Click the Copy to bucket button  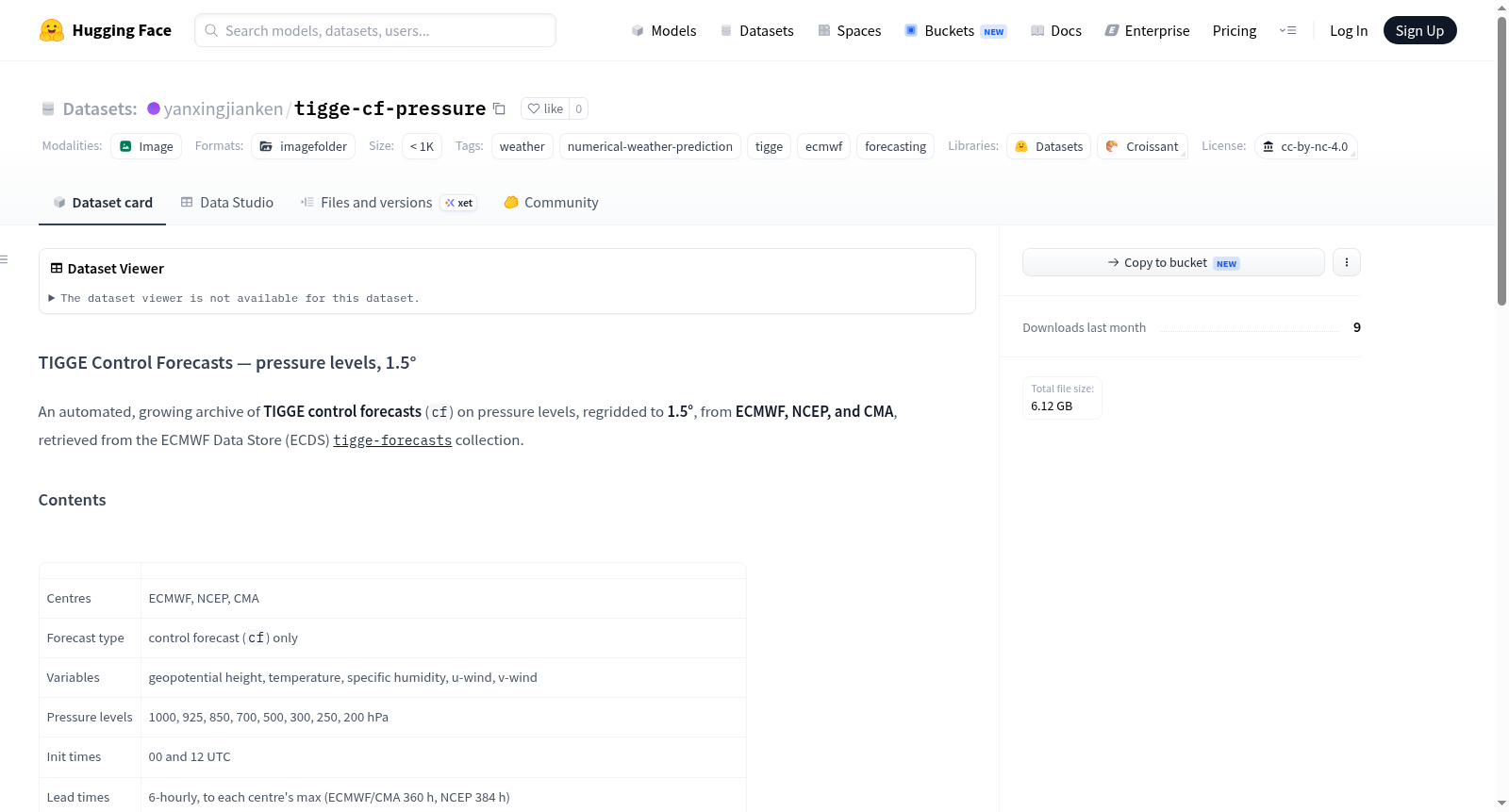pyautogui.click(x=1173, y=262)
